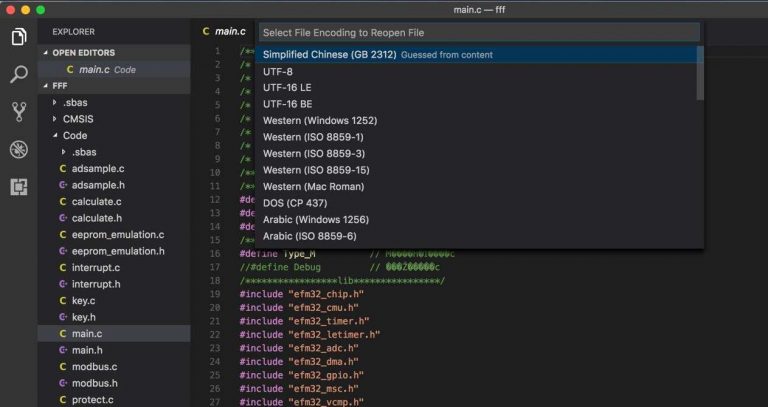The width and height of the screenshot is (768, 407).
Task: Click the Select File Encoding input field
Action: click(x=478, y=33)
